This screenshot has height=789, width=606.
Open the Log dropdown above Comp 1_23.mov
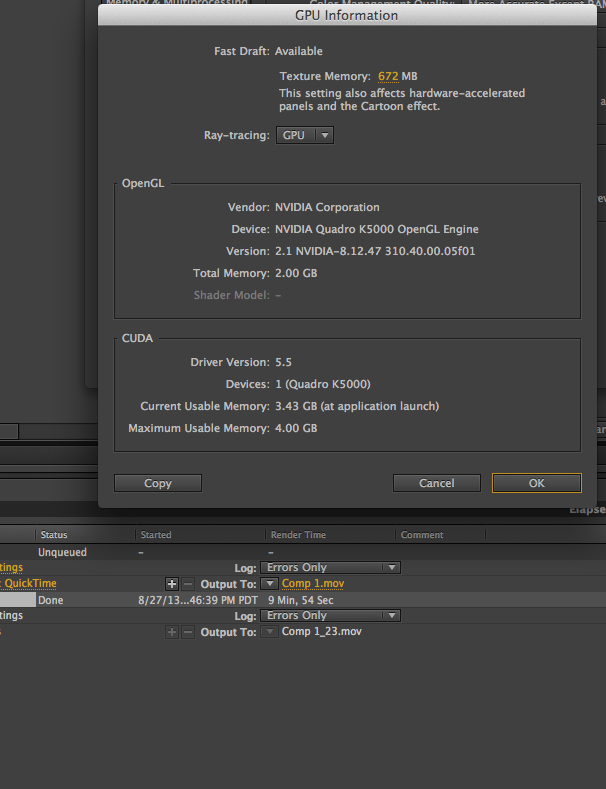(330, 615)
